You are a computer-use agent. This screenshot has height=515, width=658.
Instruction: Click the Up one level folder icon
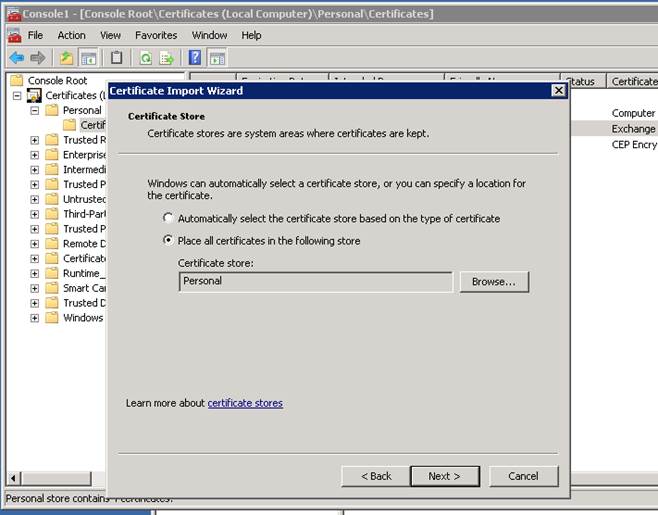point(66,58)
